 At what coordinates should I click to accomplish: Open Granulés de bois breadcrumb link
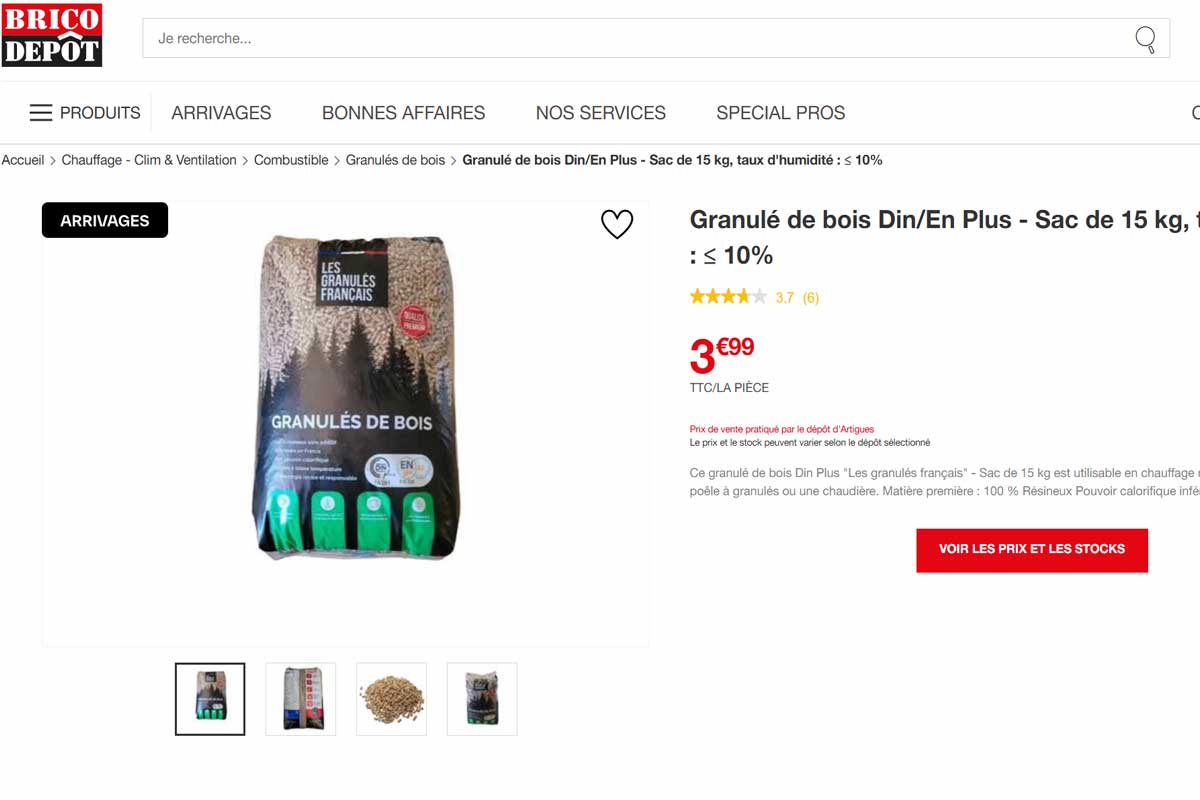tap(395, 160)
